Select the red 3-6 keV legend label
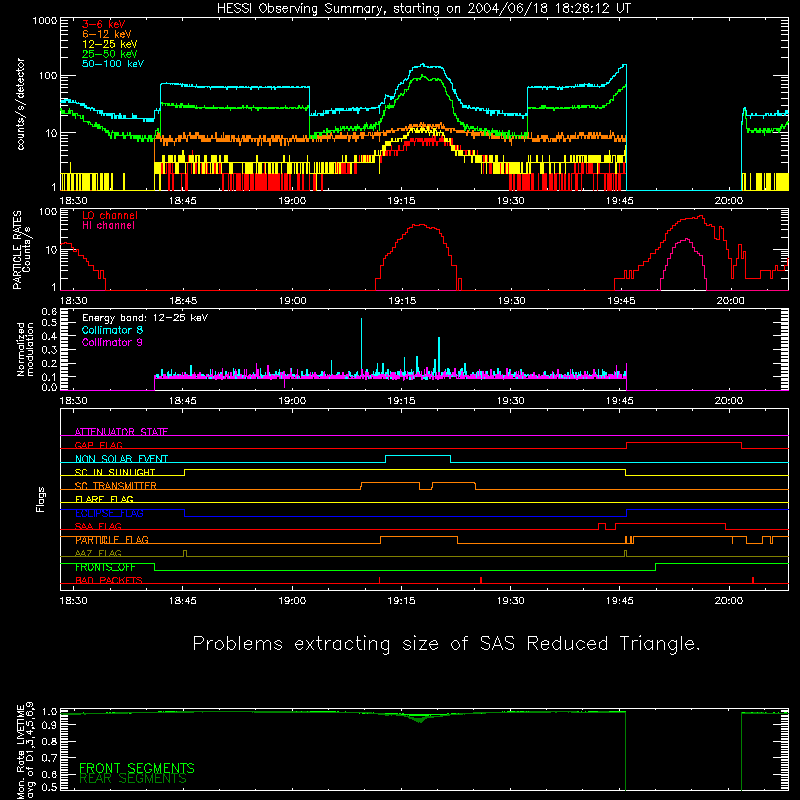The height and width of the screenshot is (800, 800). pos(104,24)
